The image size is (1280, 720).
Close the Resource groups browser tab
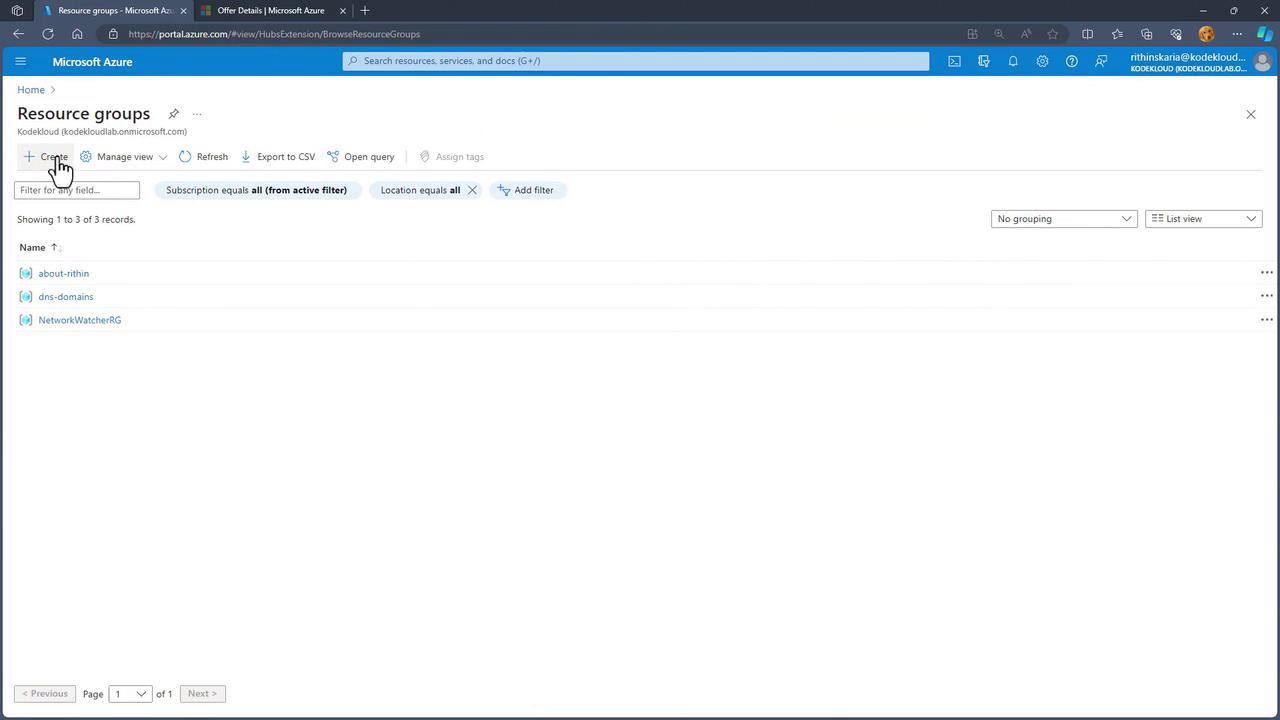183,11
